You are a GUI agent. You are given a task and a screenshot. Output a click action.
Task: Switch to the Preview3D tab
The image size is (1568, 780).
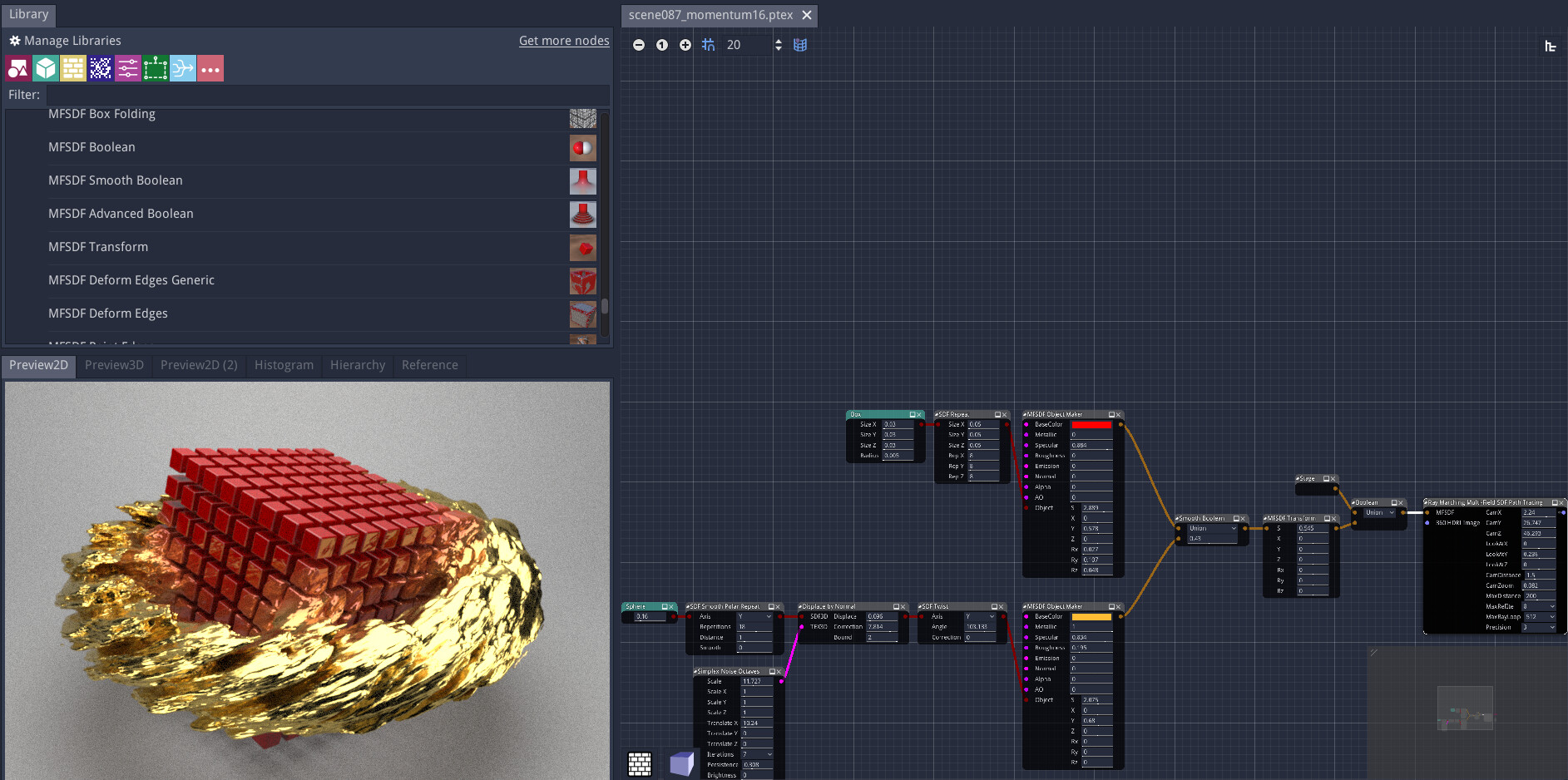[115, 365]
